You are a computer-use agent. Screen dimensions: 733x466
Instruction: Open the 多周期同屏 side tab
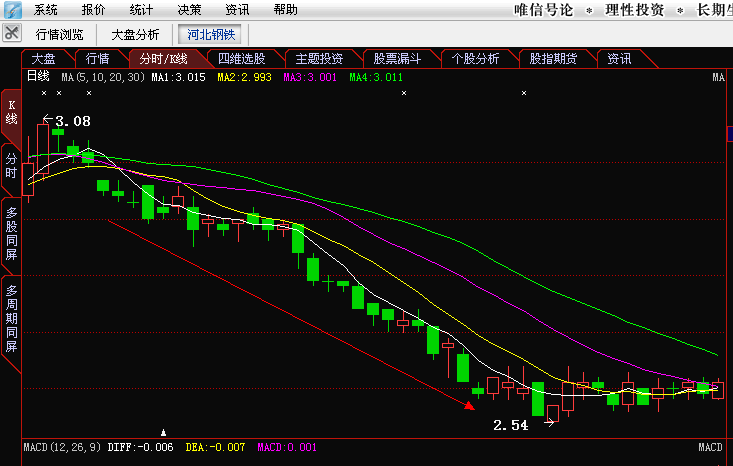click(11, 320)
